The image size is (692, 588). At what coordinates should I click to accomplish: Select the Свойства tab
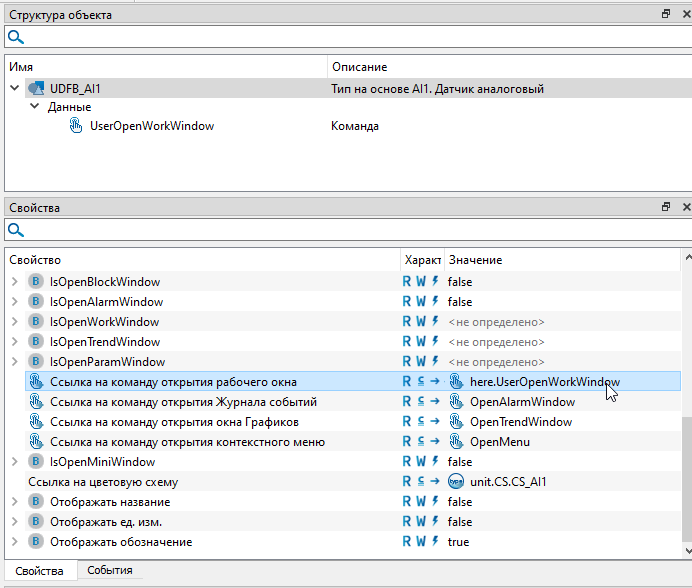tap(39, 571)
